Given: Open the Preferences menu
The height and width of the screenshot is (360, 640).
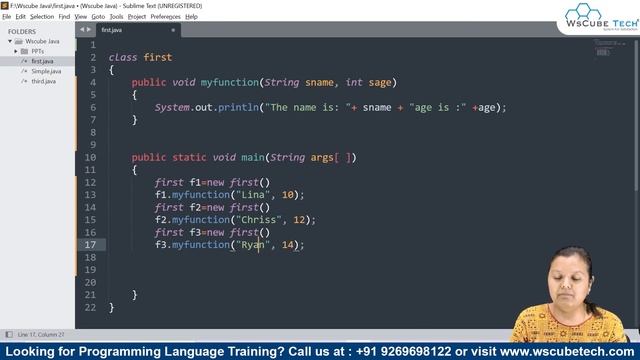Looking at the screenshot, I should point(165,17).
